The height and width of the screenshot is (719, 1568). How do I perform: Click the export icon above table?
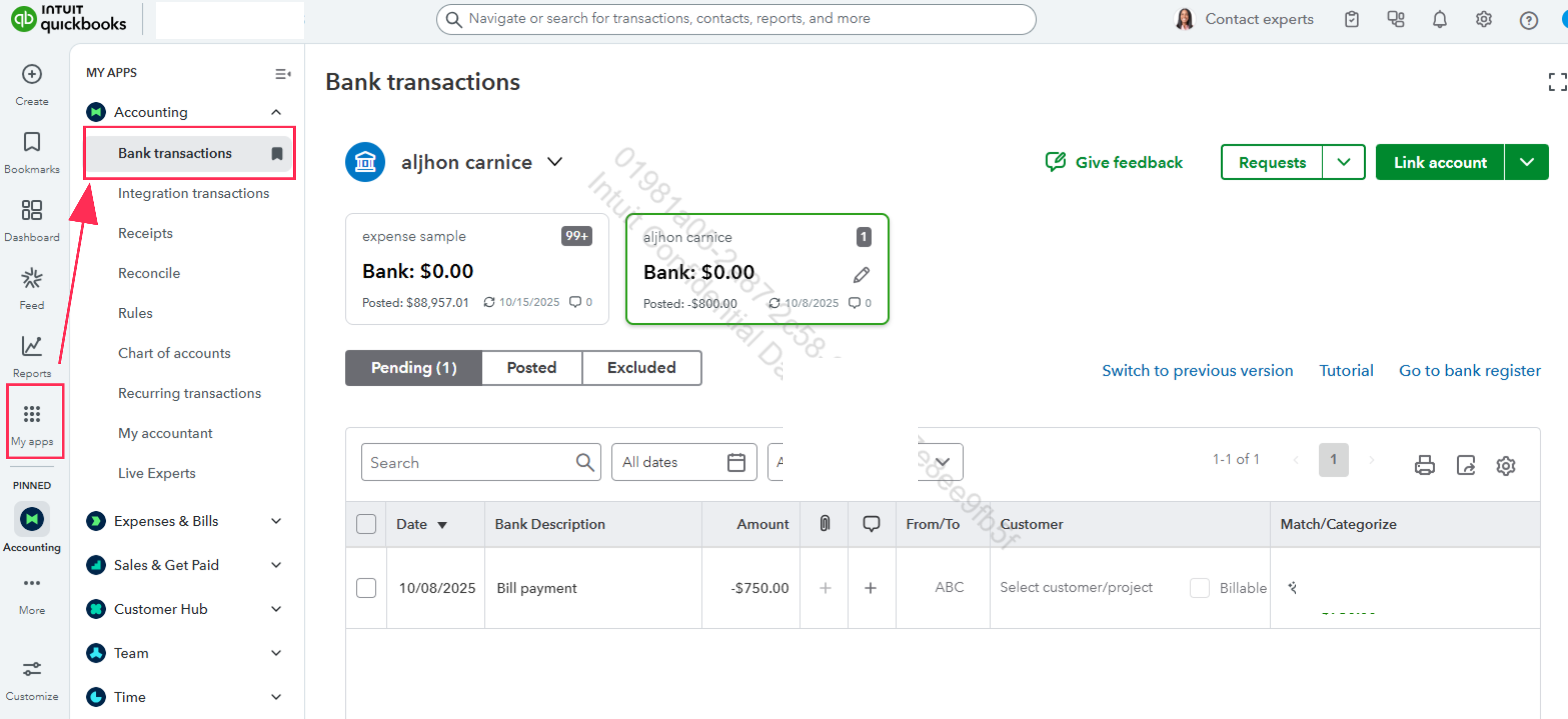coord(1466,465)
